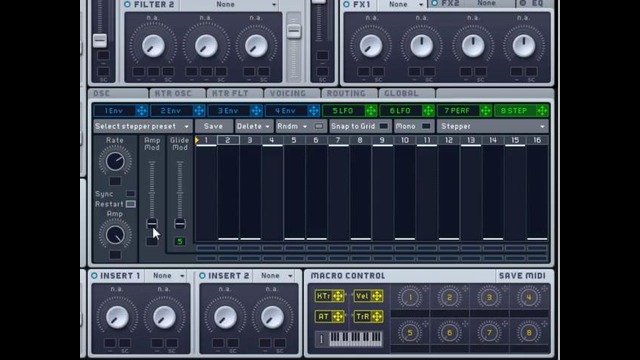
Task: Click the mini keyboard icon in Macro Control
Action: point(355,339)
